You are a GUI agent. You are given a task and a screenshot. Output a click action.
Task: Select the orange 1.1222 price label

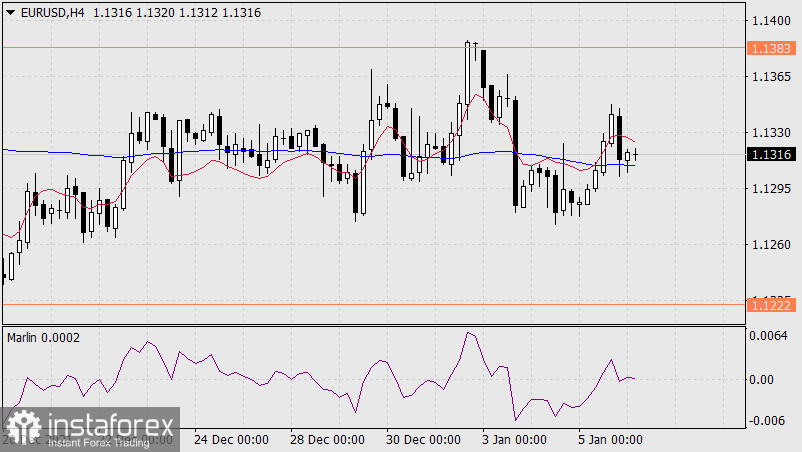click(x=771, y=303)
